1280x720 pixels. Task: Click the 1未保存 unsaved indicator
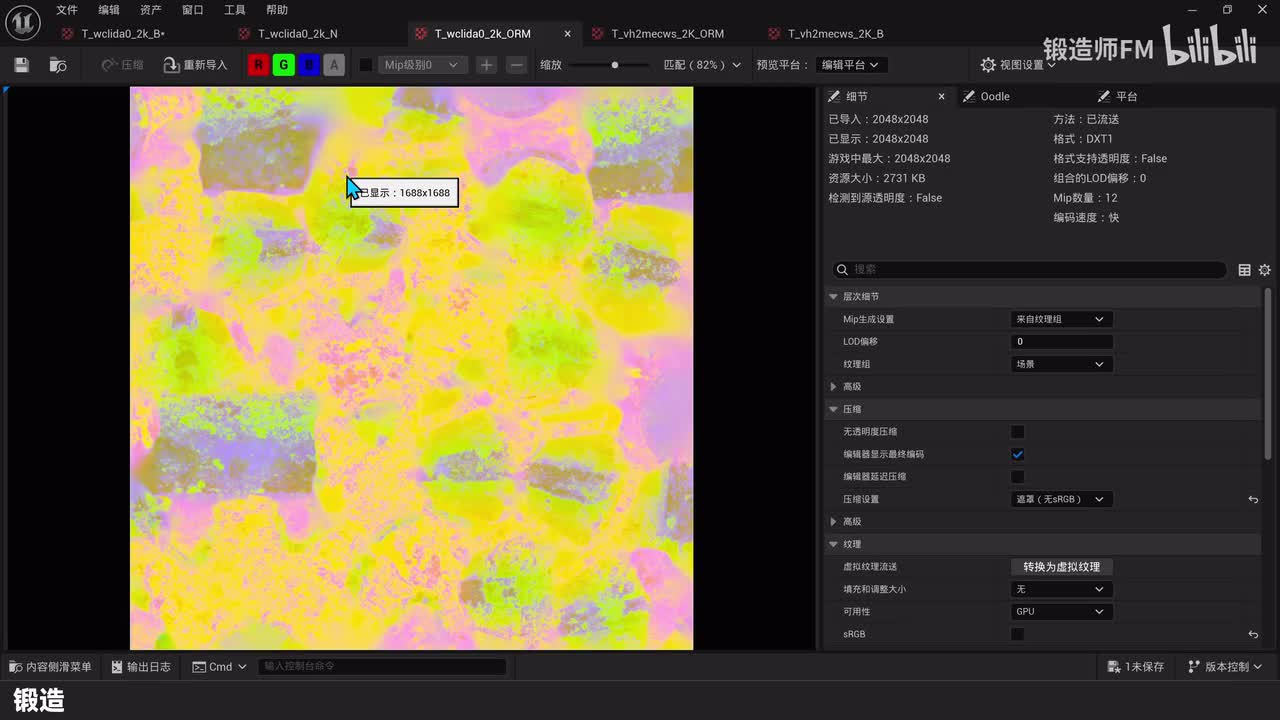(x=1136, y=667)
